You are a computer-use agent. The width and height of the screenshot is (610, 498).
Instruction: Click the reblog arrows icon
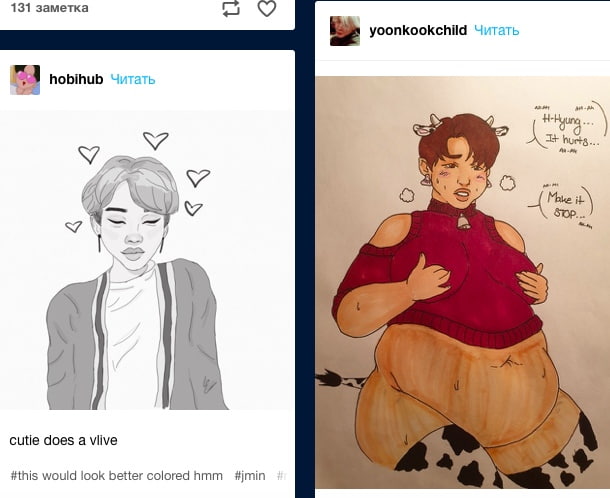point(231,9)
